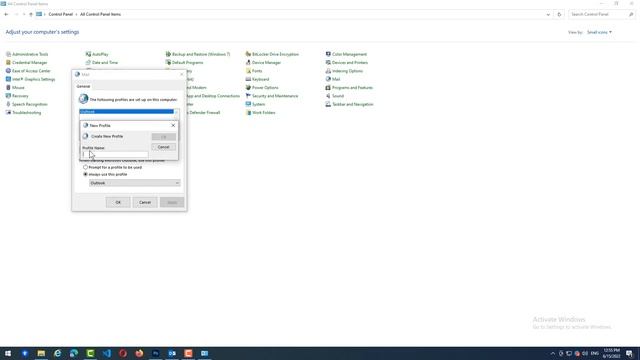640x360 pixels.
Task: Go up one level with up arrow
Action: coord(31,14)
